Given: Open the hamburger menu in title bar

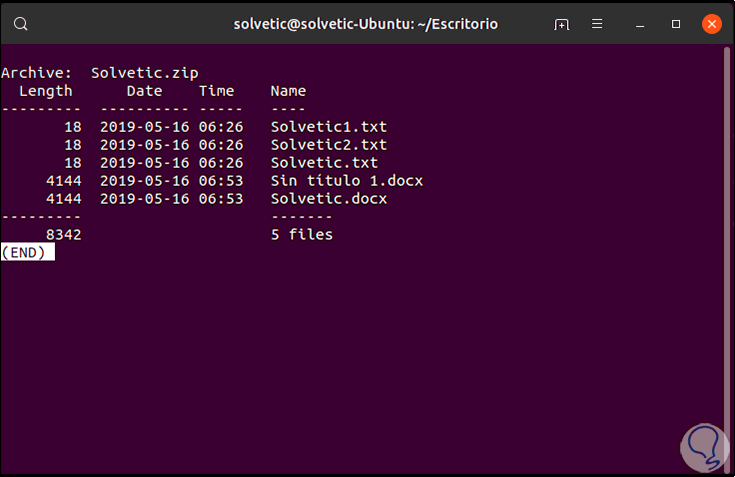Looking at the screenshot, I should tap(597, 23).
